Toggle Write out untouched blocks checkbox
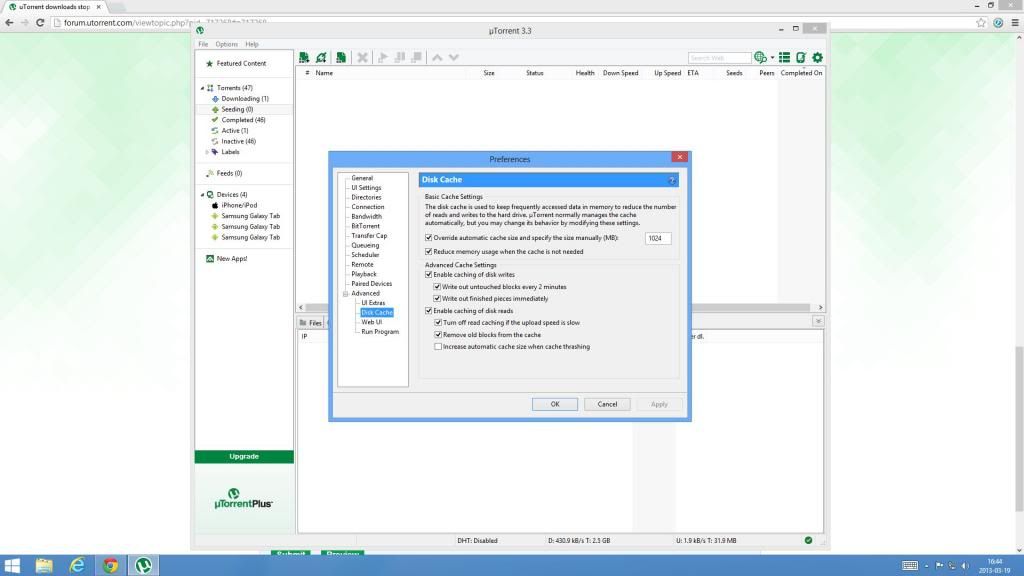Screen dimensions: 1024x576 438,287
